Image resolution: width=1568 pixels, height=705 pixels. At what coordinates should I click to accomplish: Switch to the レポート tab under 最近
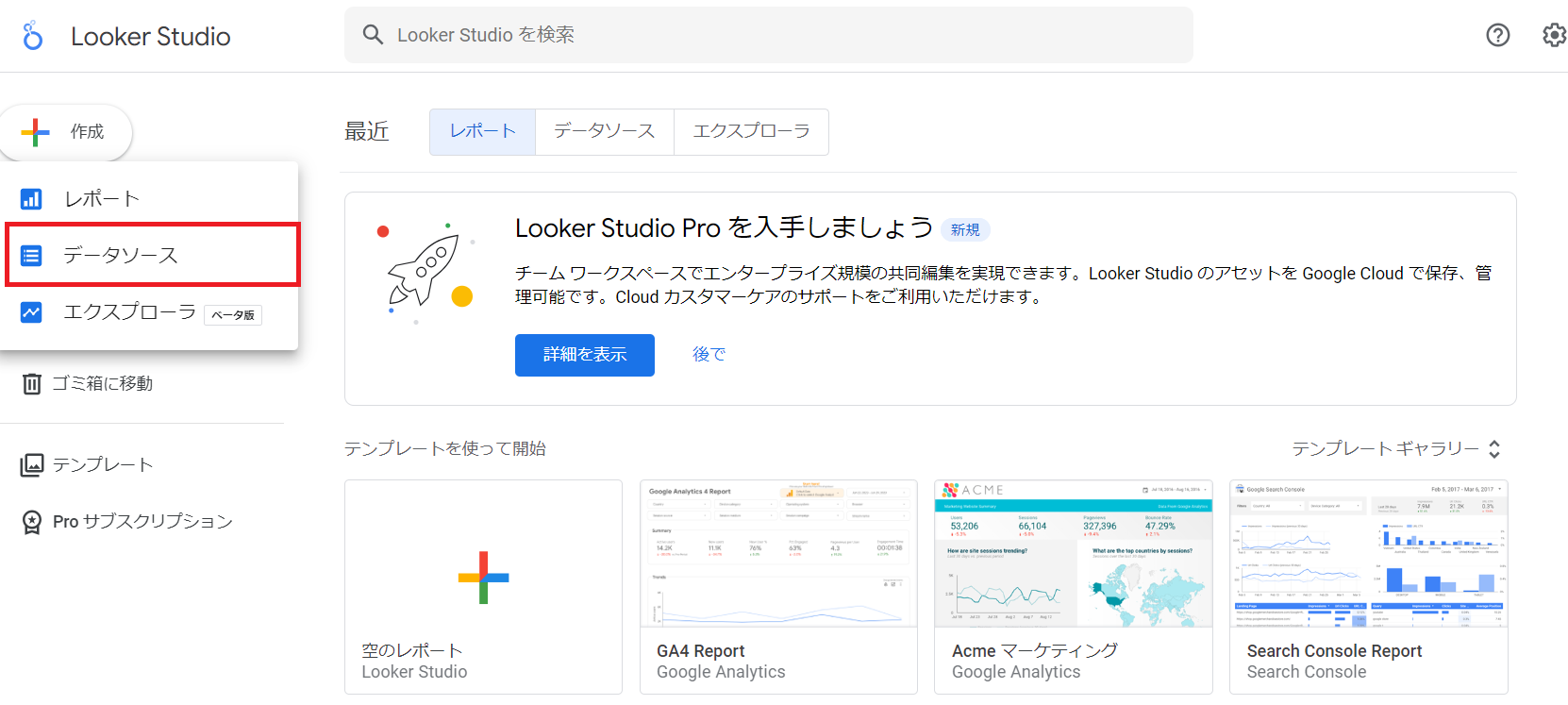tap(482, 132)
